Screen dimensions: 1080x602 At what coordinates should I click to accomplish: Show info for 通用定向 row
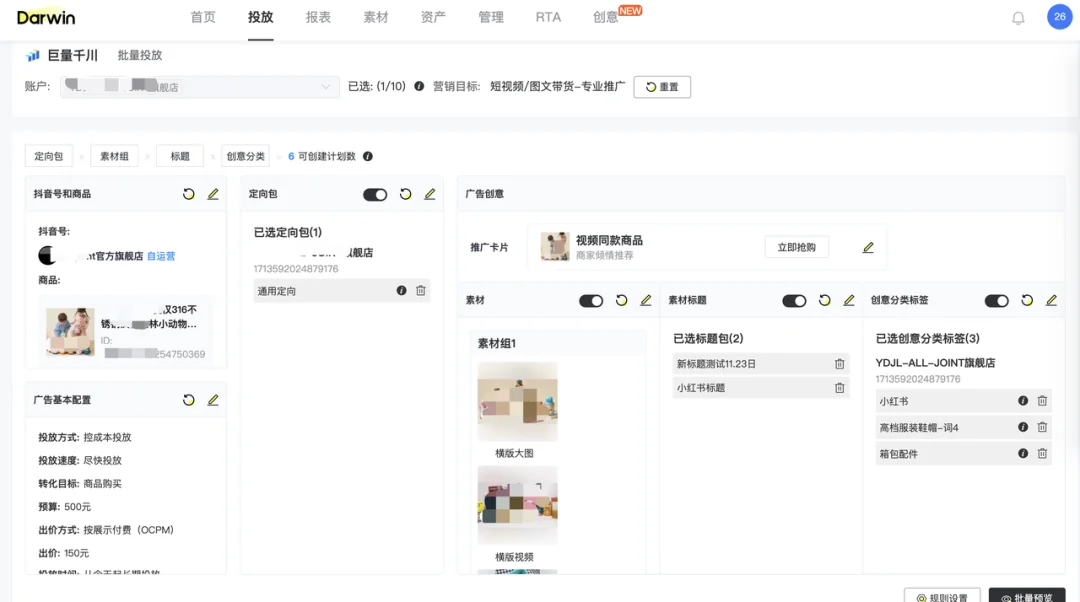[x=402, y=291]
